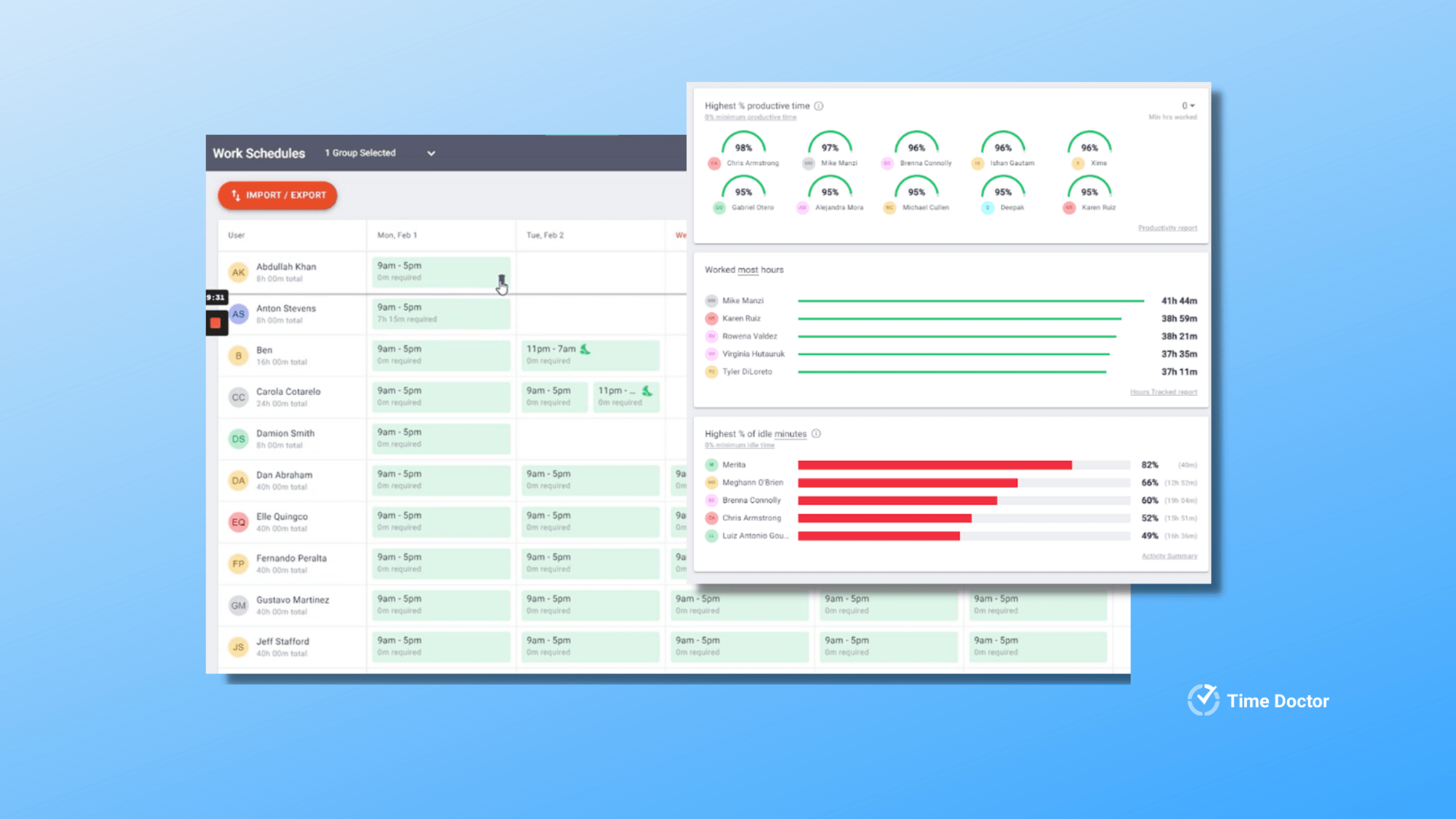
Task: Select Anton Stevens' 9am-5pm schedule cell
Action: point(441,313)
